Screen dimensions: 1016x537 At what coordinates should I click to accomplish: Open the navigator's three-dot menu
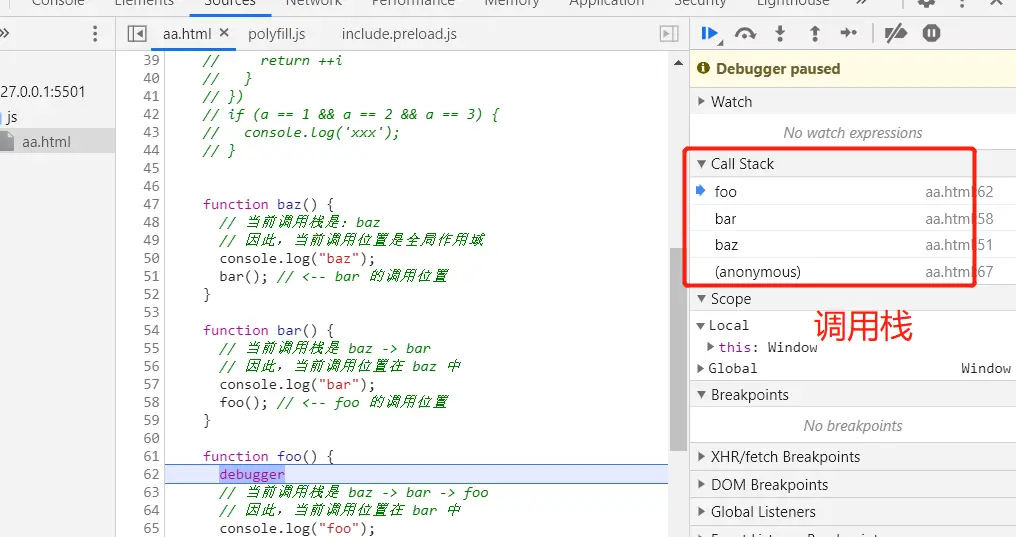click(95, 34)
